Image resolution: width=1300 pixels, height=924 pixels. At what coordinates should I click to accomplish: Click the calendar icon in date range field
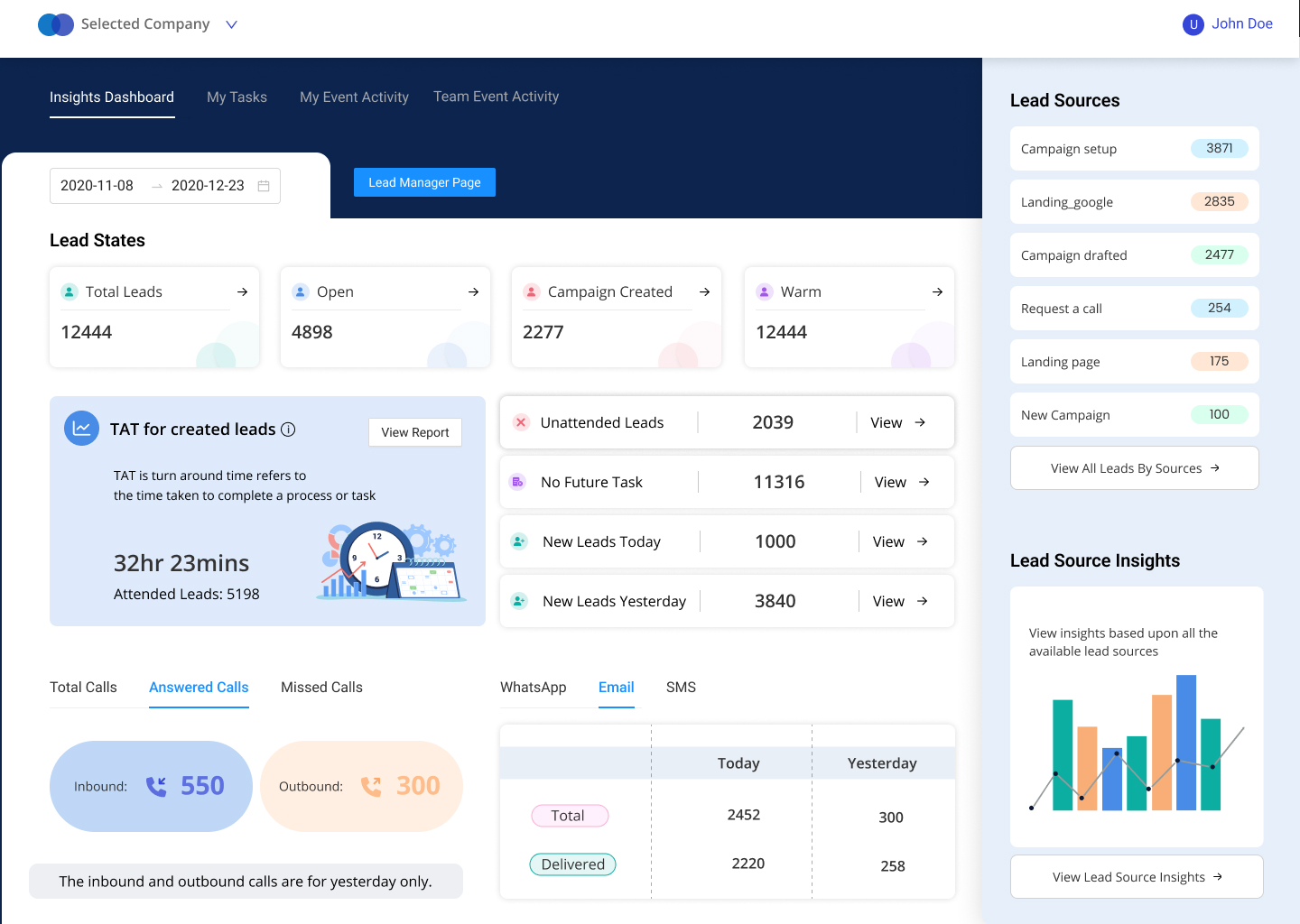[x=264, y=186]
